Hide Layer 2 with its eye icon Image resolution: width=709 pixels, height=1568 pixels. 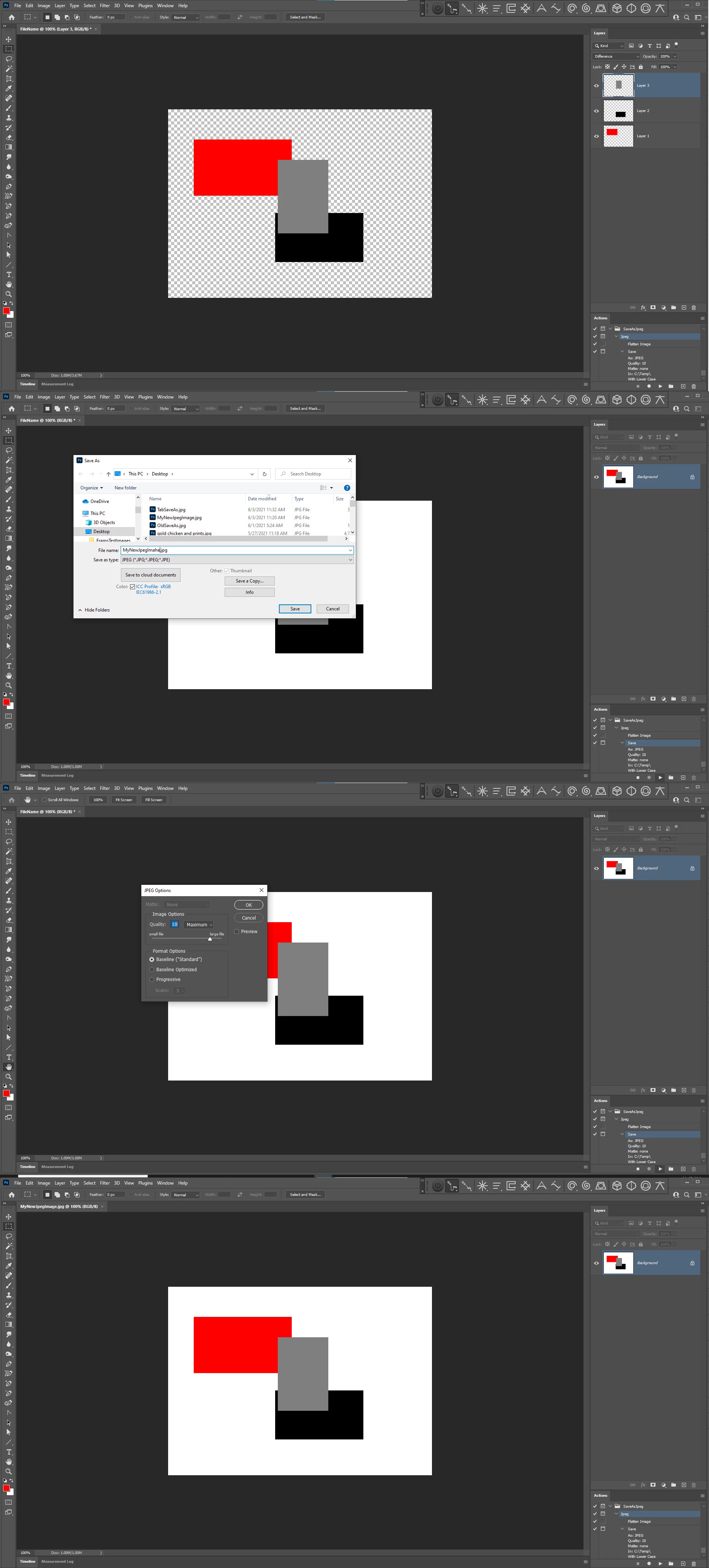coord(596,111)
